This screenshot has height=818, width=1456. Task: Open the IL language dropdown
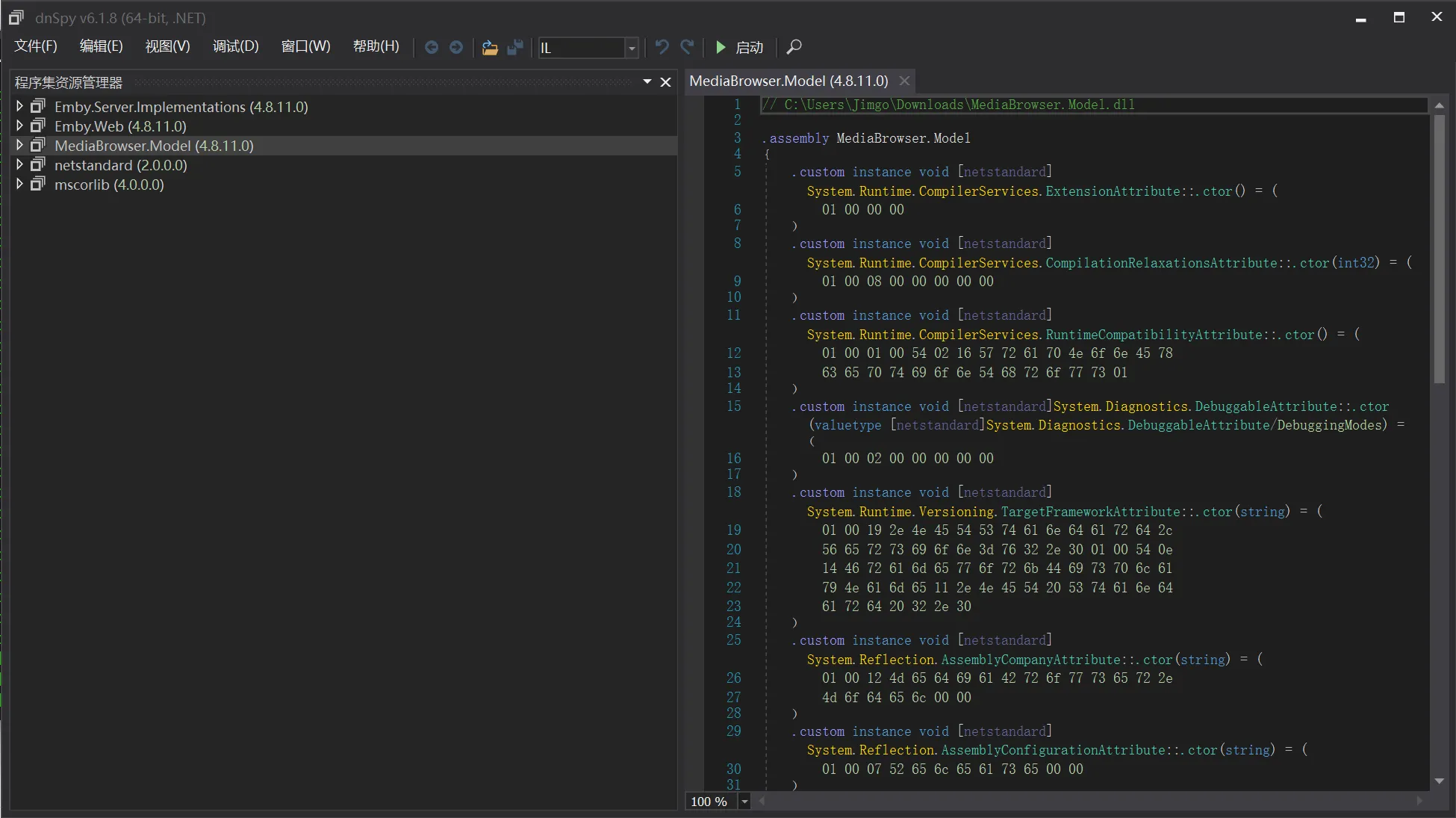coord(631,47)
